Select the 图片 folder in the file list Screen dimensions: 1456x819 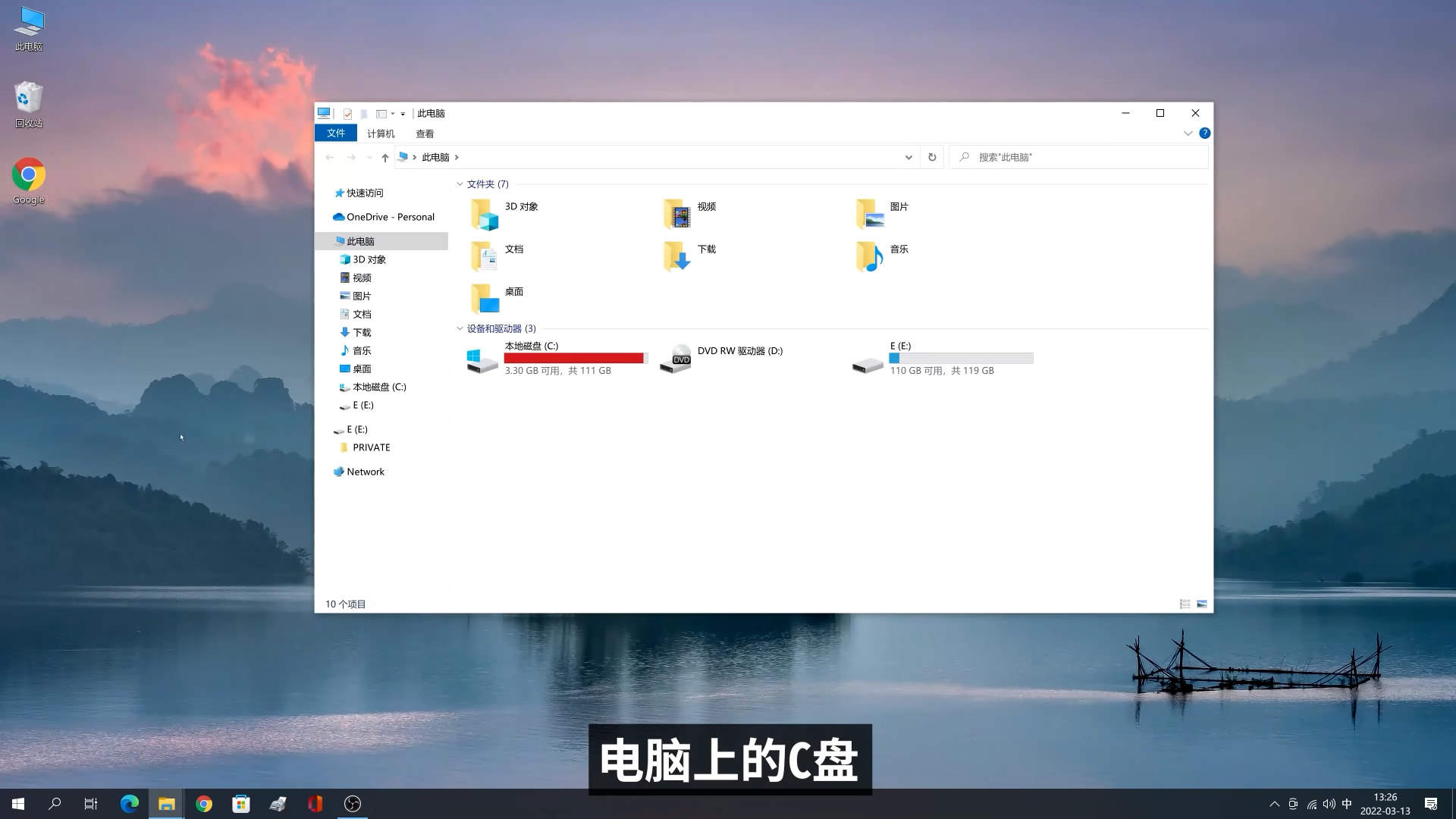click(868, 214)
